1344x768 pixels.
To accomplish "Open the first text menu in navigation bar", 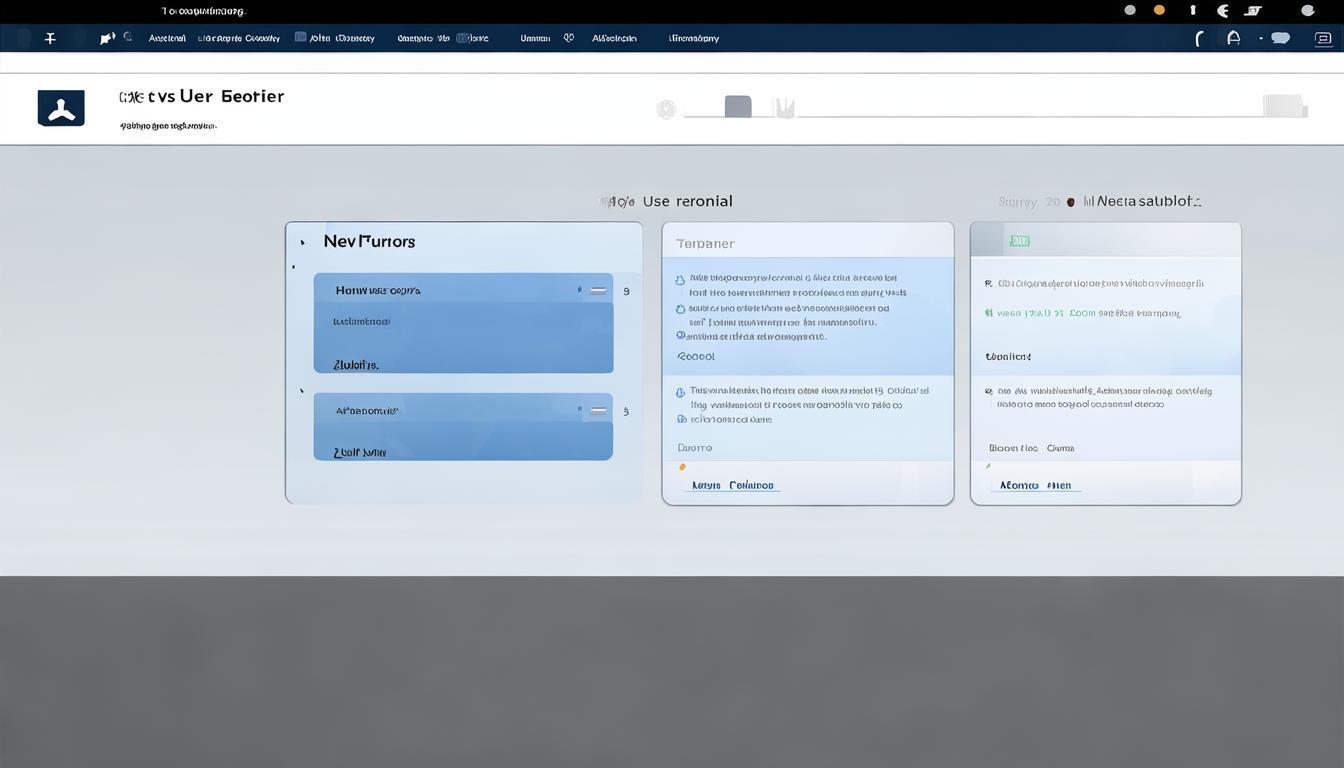I will 167,38.
